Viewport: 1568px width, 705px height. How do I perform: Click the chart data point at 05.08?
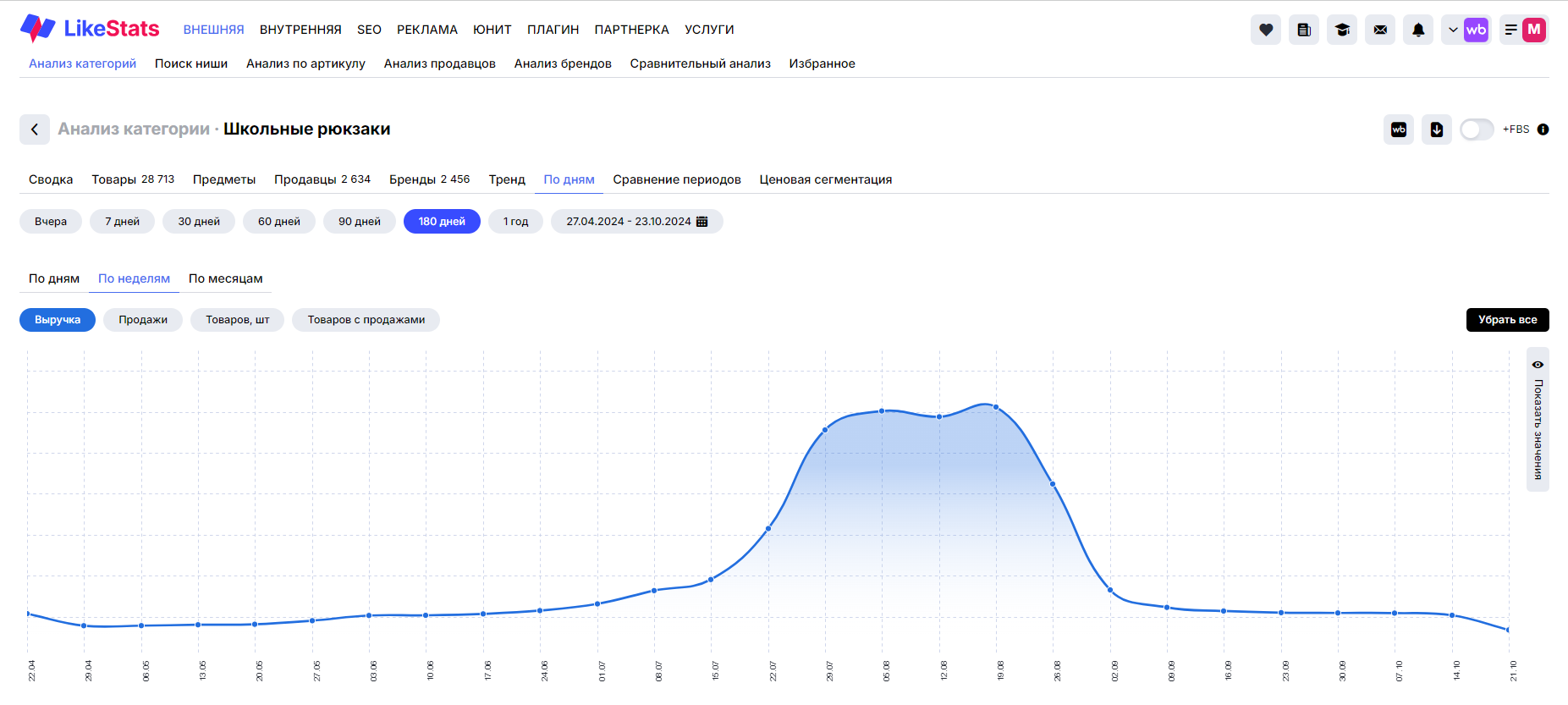tap(882, 411)
